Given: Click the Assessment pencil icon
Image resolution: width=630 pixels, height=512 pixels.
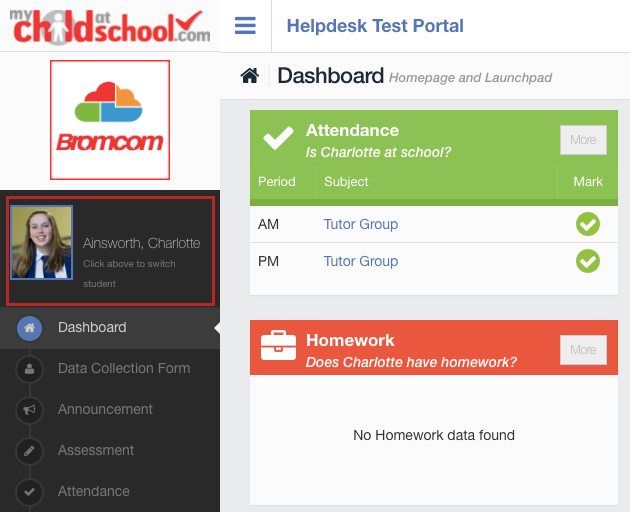Looking at the screenshot, I should coord(30,451).
